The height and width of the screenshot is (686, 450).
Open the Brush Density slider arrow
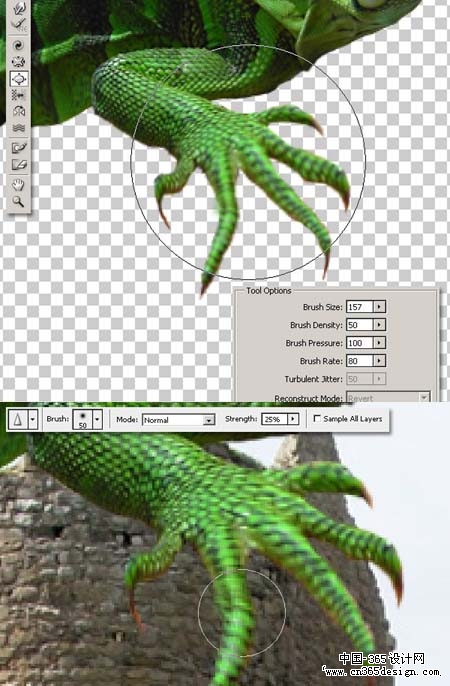click(379, 325)
